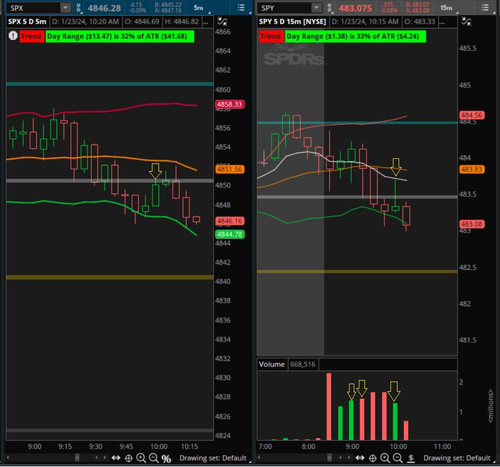Click the orange 4851.56 price bubble
500x467 pixels.
[230, 169]
